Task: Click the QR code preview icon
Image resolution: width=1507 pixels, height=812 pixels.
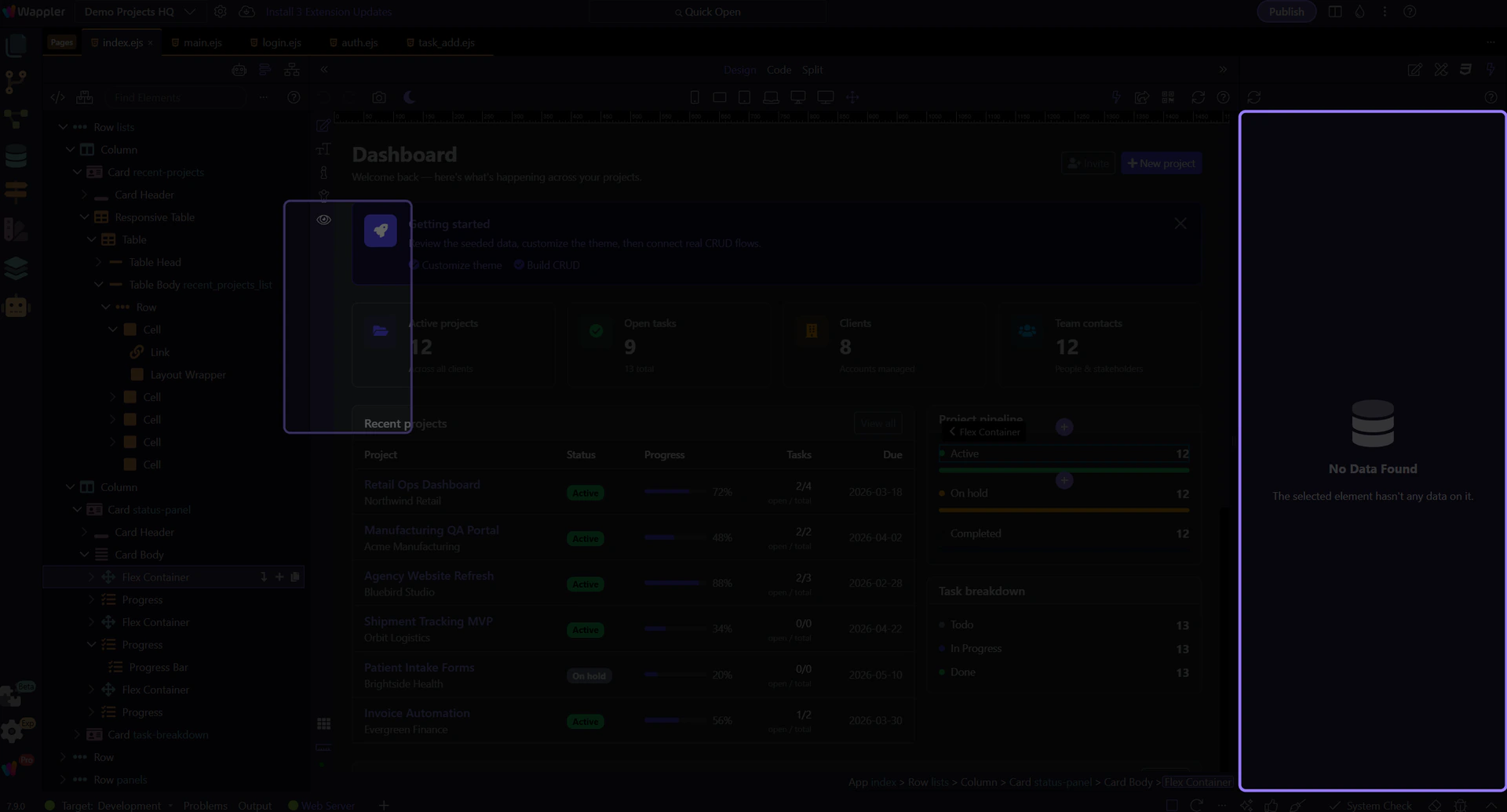Action: click(1168, 97)
